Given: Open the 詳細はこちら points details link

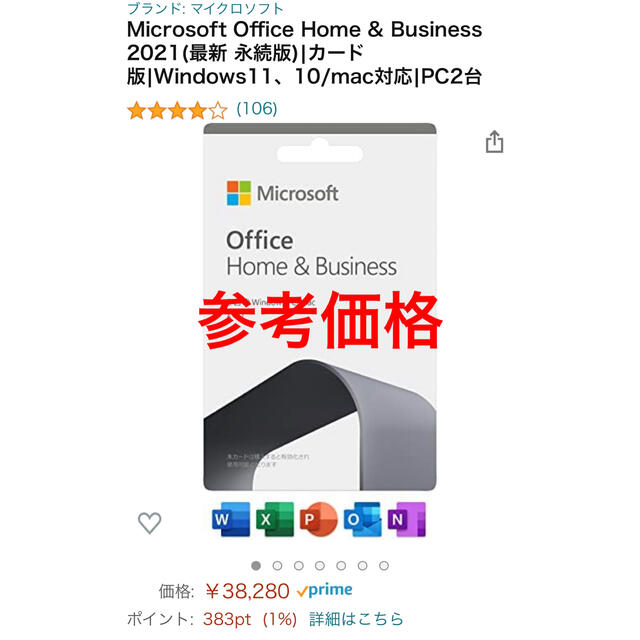Looking at the screenshot, I should (x=356, y=619).
